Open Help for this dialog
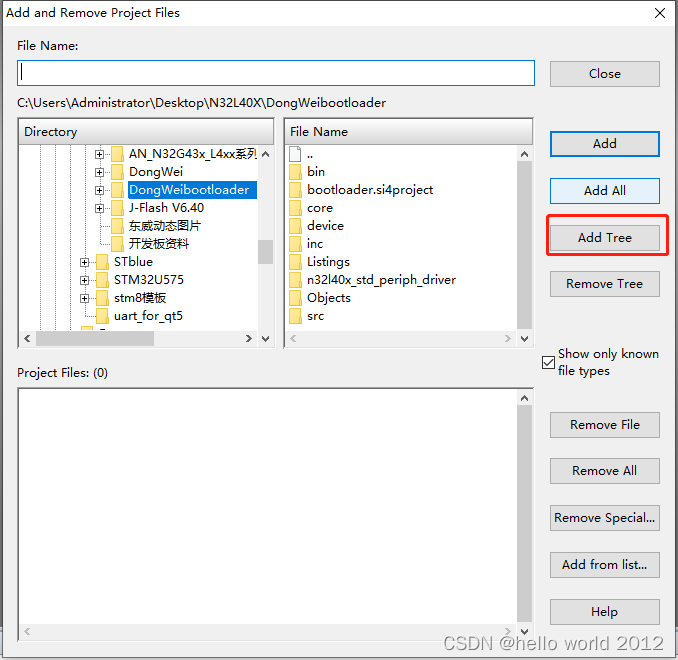Screen dimensions: 678x660 pos(604,612)
